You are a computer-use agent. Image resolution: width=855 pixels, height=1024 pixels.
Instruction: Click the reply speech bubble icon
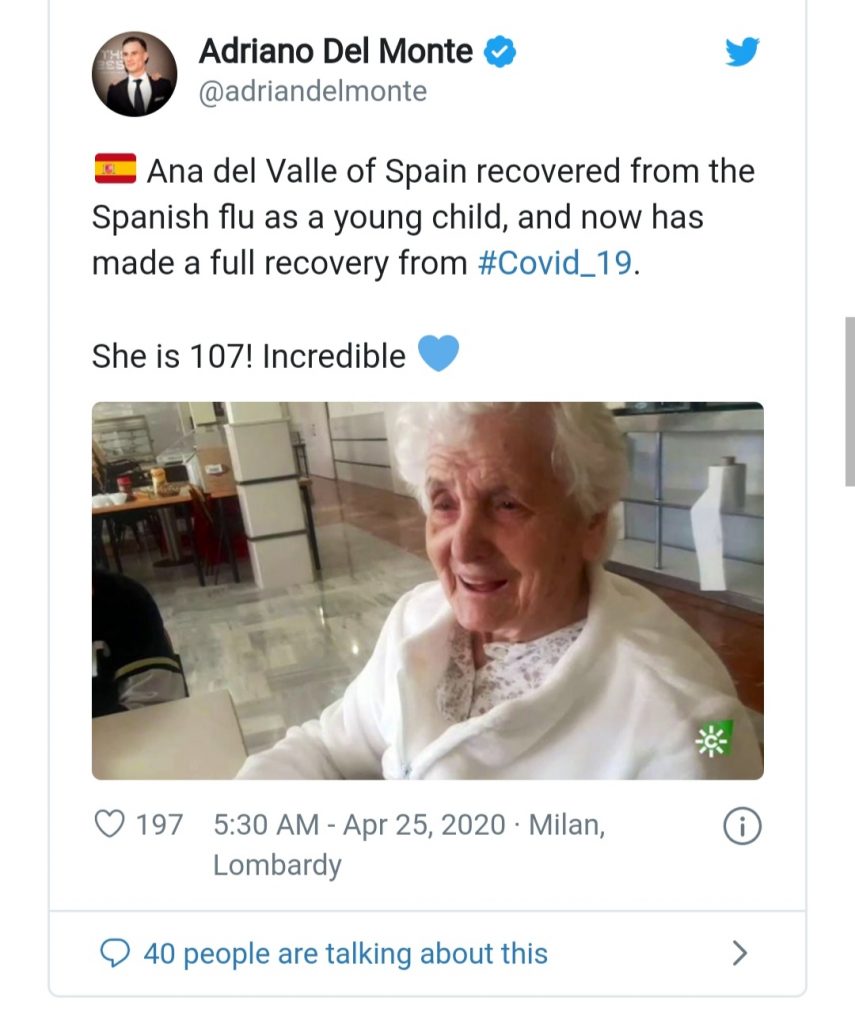coord(117,953)
